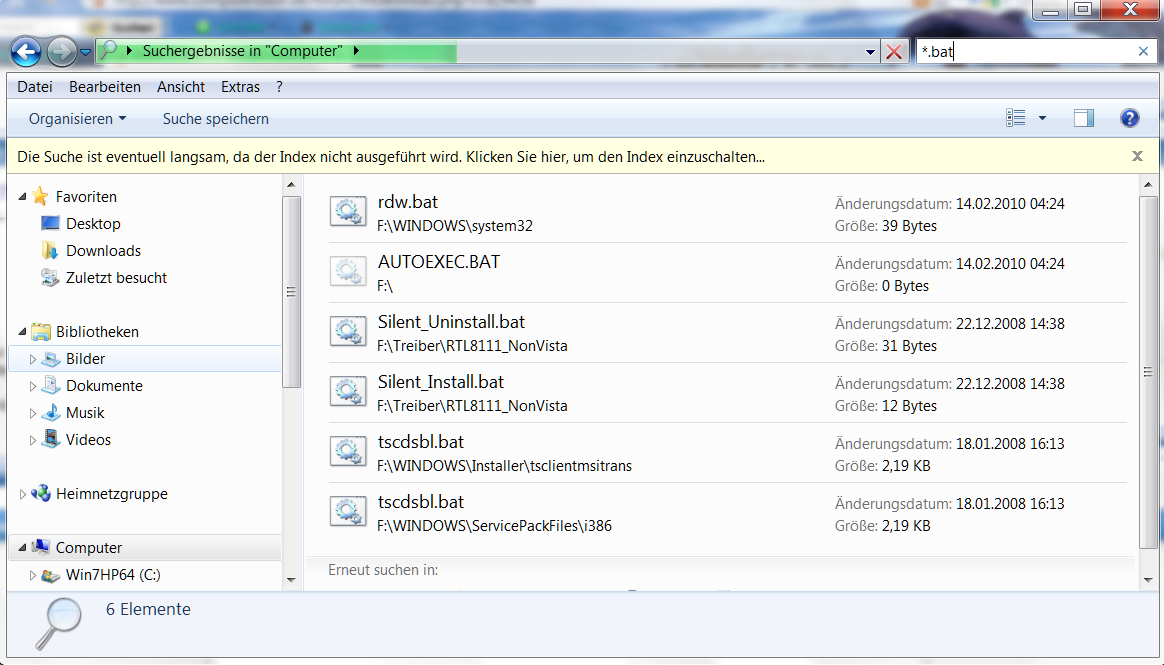
Task: Click the AUTOEXEC.BAT file icon
Action: (x=348, y=272)
